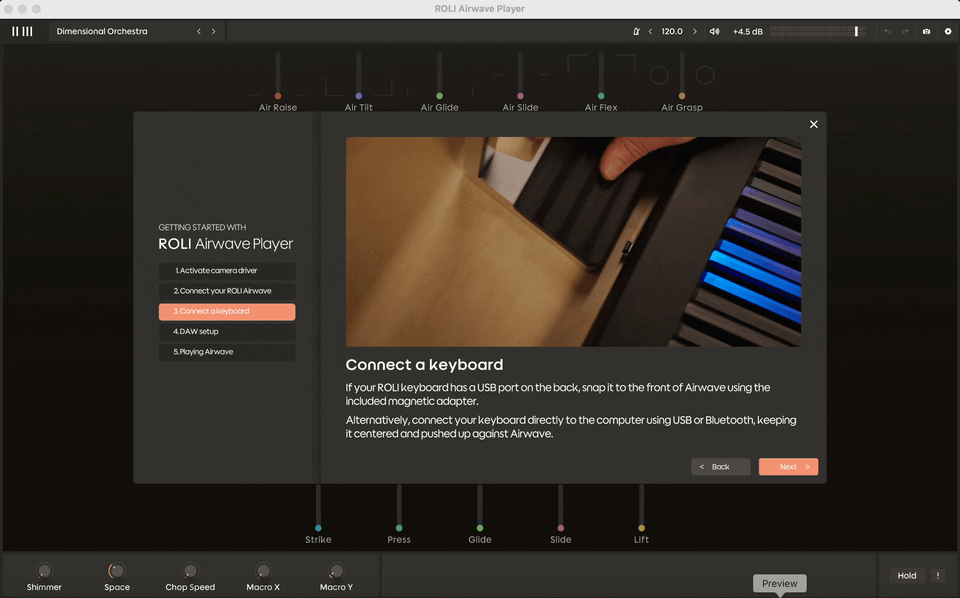
Task: Click the Next button
Action: click(789, 466)
